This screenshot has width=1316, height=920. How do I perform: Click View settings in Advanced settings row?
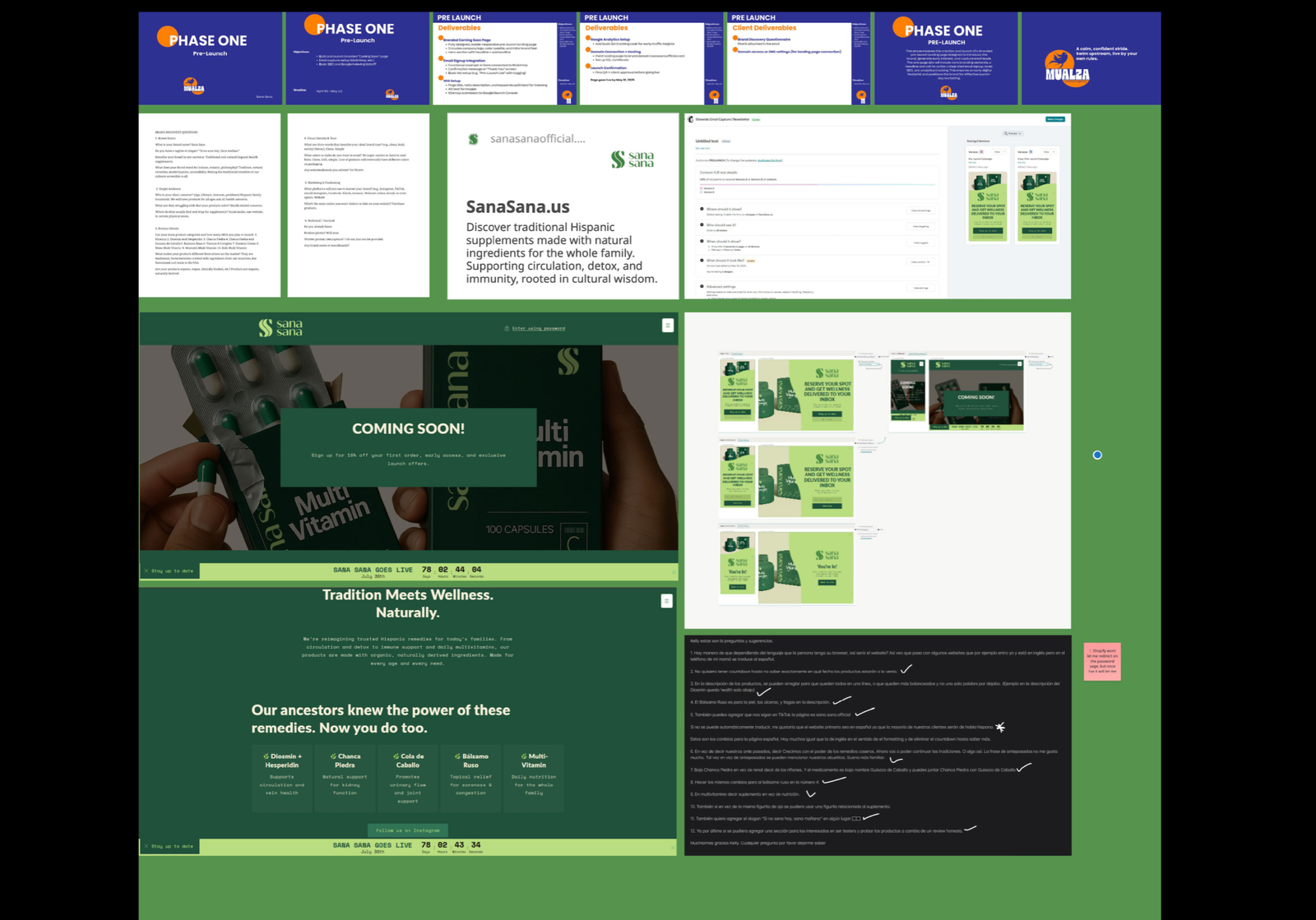920,288
